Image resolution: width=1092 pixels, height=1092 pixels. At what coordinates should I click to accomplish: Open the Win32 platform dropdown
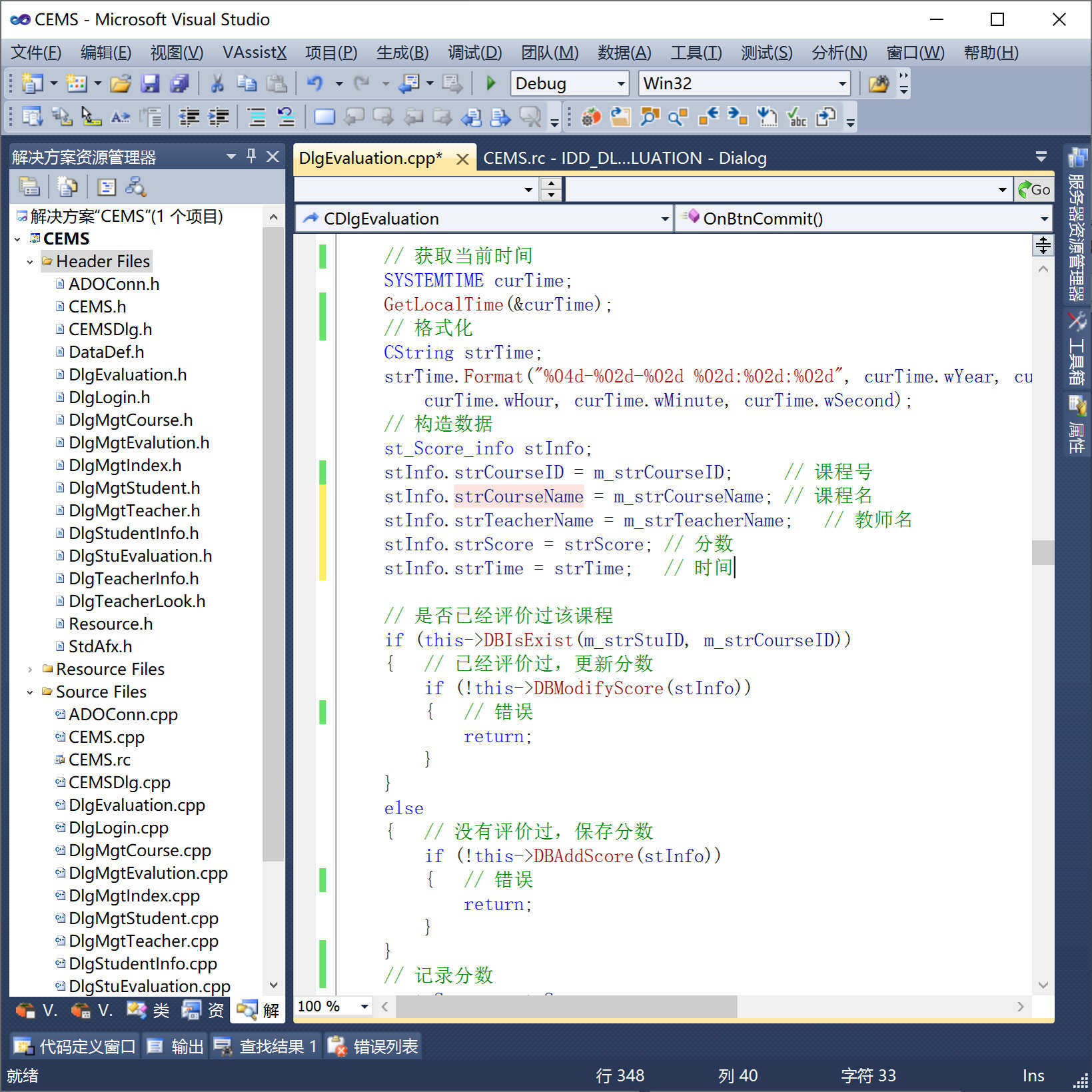[842, 84]
